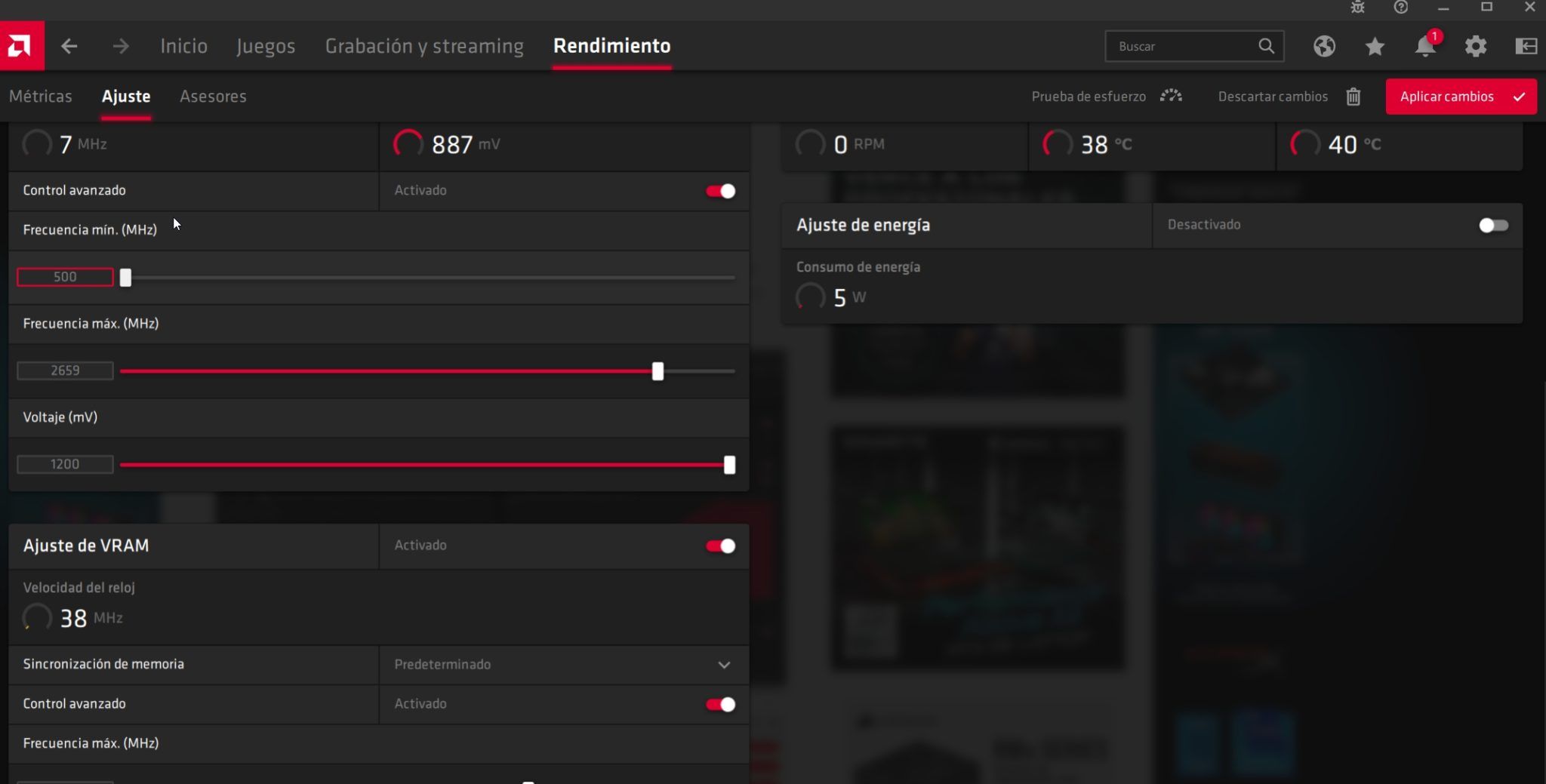
Task: Click the Aplicar cambios button
Action: click(x=1460, y=97)
